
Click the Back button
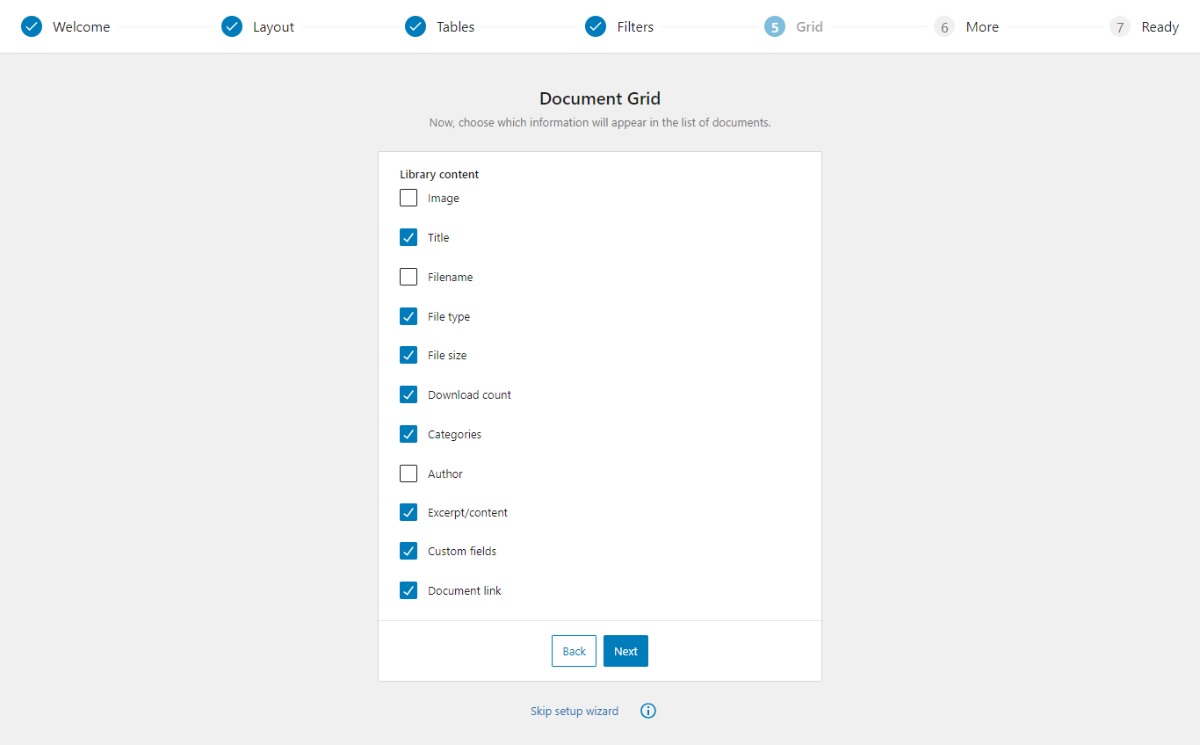[x=574, y=651]
